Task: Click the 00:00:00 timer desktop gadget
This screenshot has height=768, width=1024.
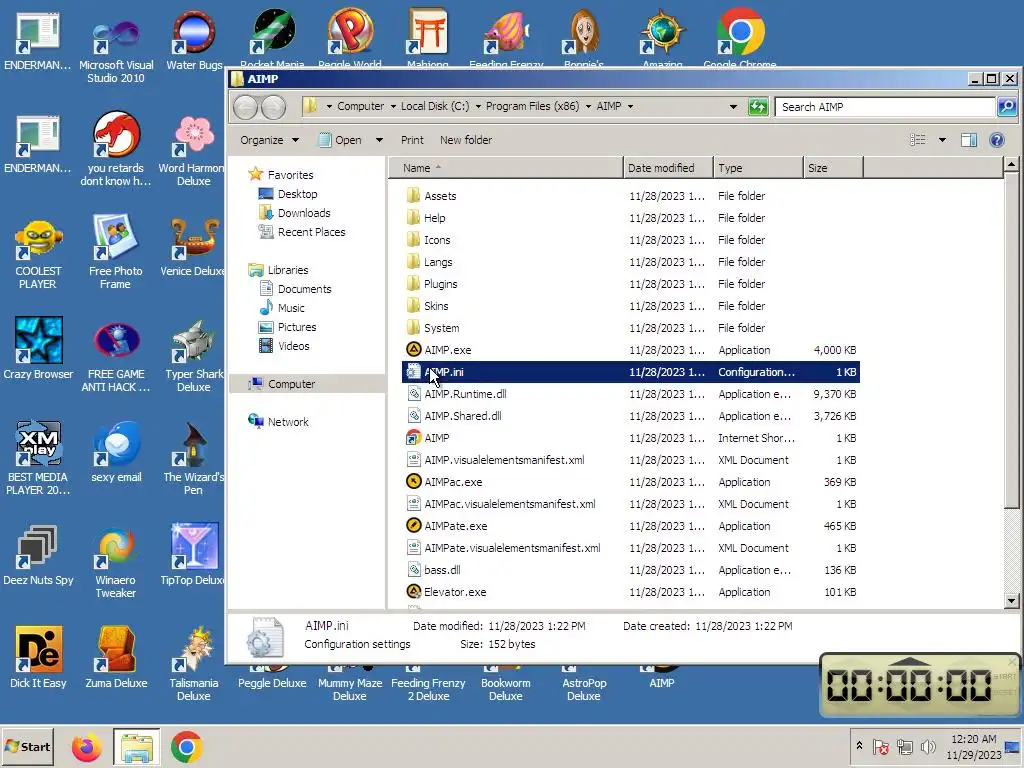Action: click(x=919, y=685)
